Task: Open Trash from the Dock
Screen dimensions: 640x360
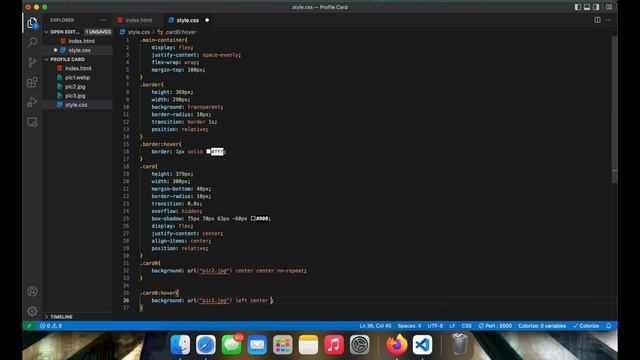Action: pos(460,344)
